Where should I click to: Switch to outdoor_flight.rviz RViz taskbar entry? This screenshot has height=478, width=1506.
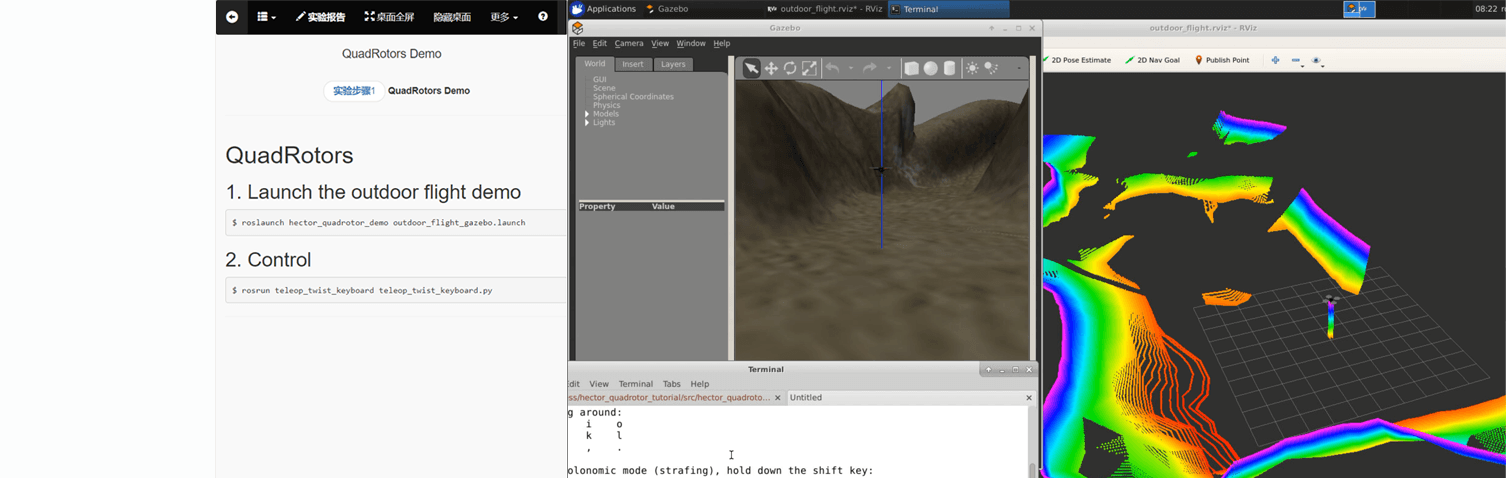point(825,9)
